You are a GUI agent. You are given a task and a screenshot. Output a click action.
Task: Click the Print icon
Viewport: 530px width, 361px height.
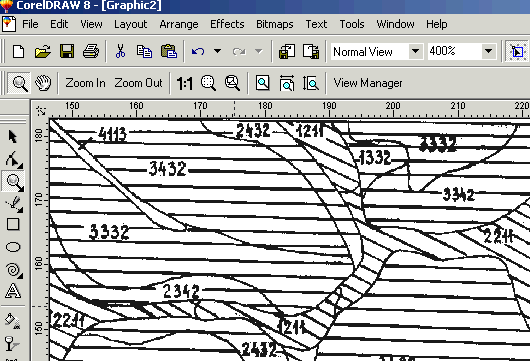91,52
